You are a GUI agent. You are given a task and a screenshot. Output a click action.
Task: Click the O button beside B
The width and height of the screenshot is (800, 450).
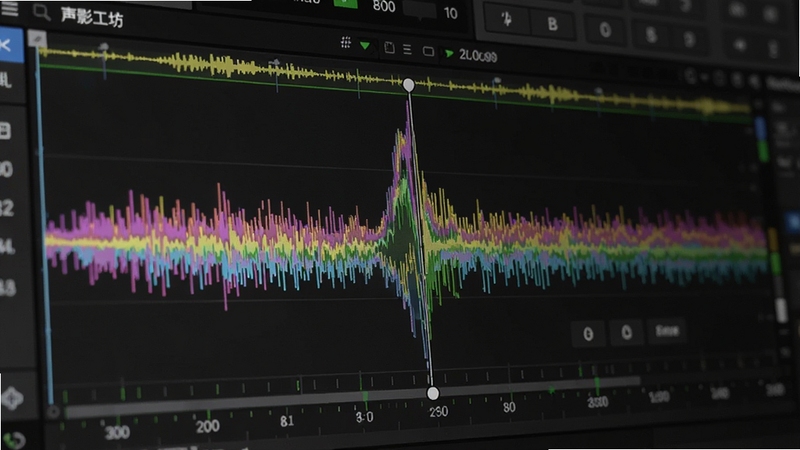[x=605, y=30]
